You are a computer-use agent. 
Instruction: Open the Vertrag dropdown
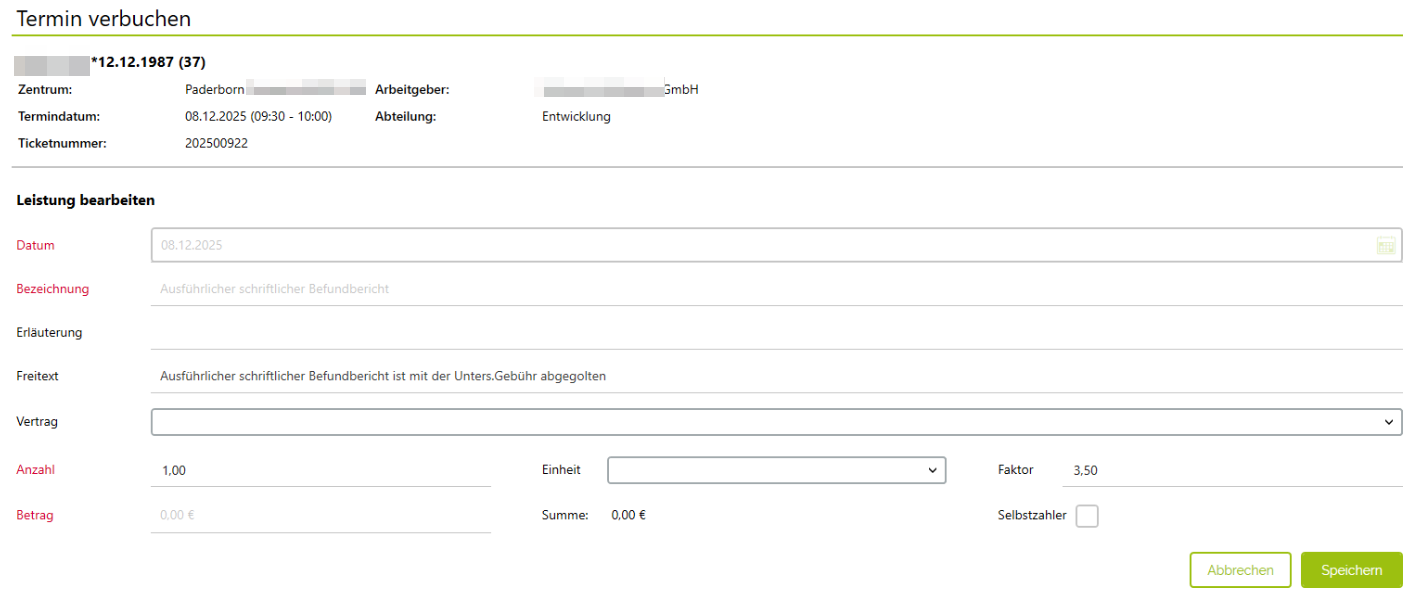[x=776, y=422]
